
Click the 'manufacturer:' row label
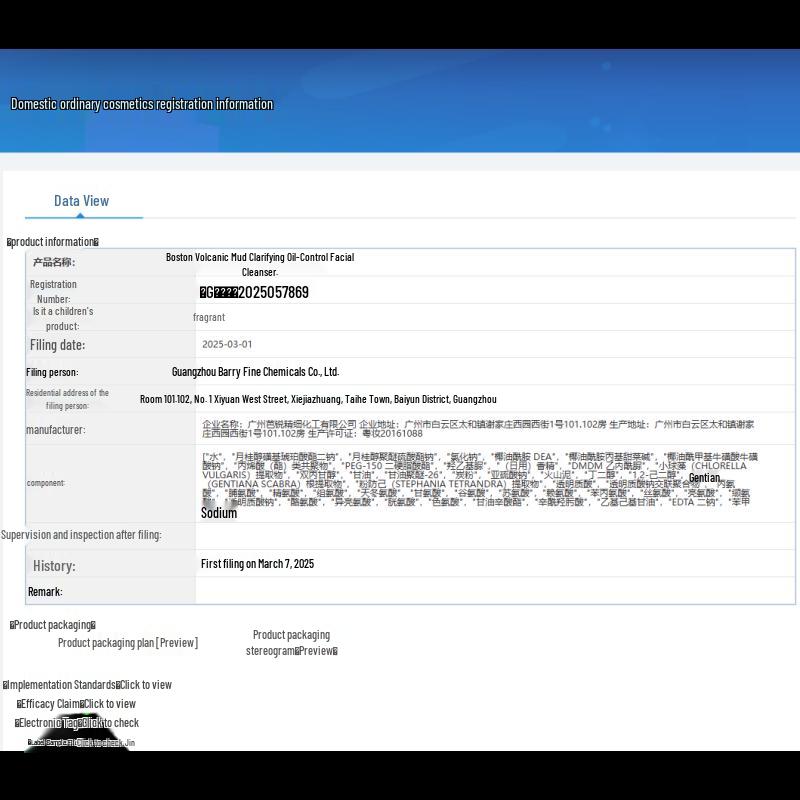[x=56, y=430]
